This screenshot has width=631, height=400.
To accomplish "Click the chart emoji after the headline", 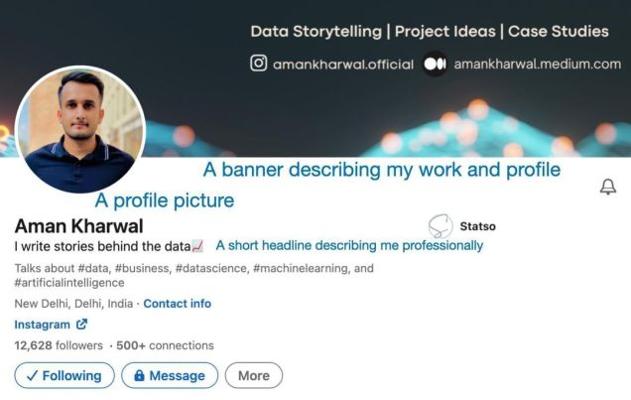I will click(x=198, y=246).
